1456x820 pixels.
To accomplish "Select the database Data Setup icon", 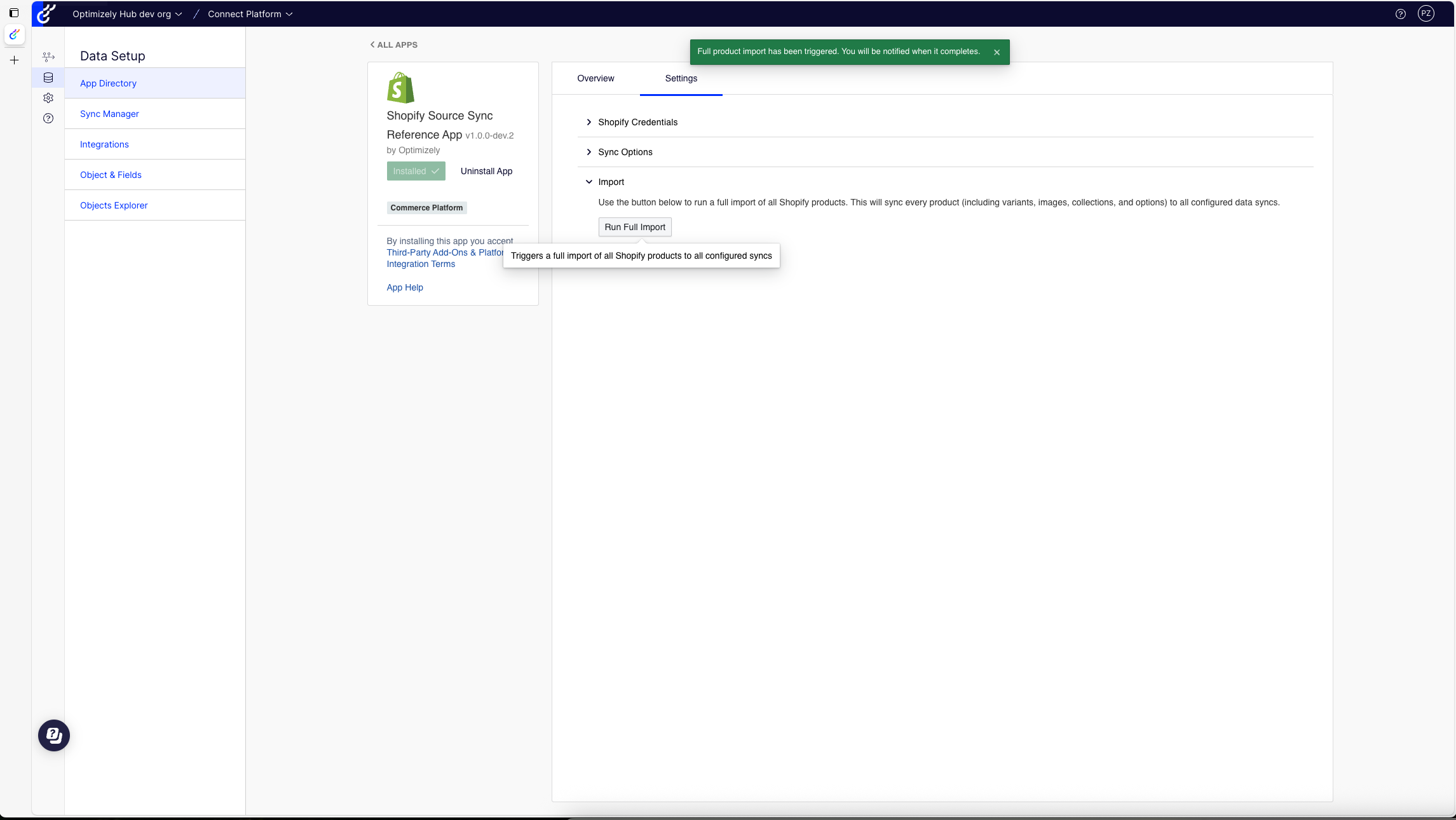I will [x=48, y=78].
